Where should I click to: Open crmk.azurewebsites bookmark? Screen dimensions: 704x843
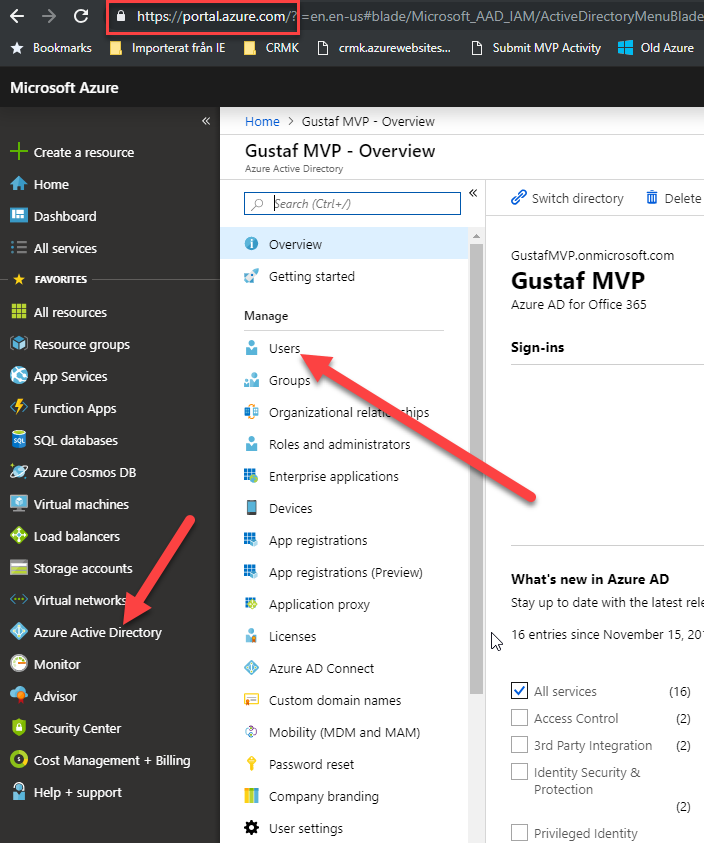click(384, 48)
